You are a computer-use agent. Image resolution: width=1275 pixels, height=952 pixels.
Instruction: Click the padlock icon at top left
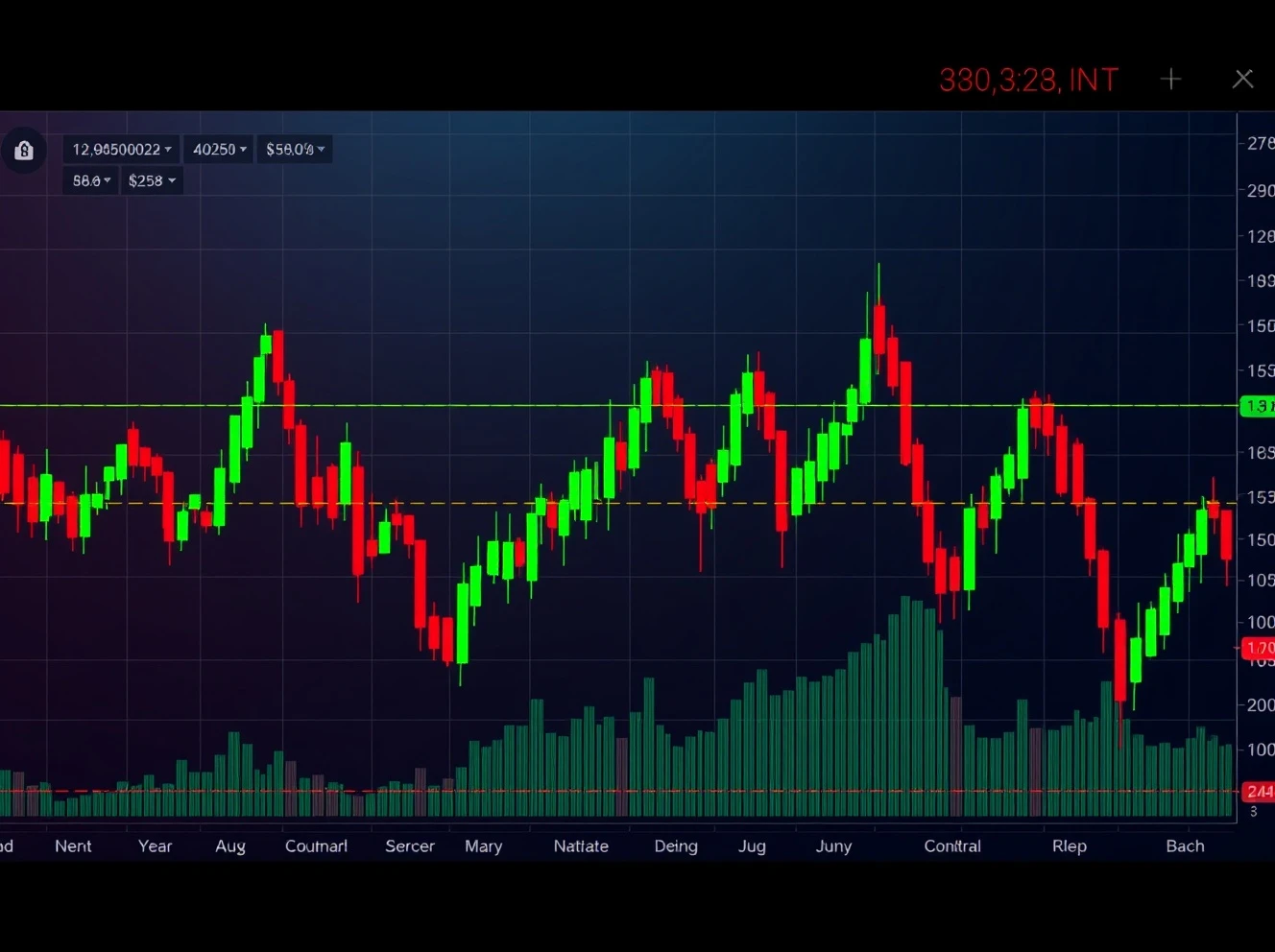point(24,150)
